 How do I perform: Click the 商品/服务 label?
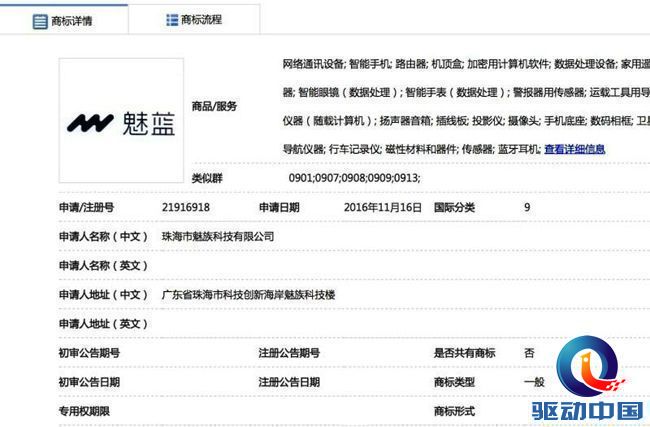[x=214, y=106]
